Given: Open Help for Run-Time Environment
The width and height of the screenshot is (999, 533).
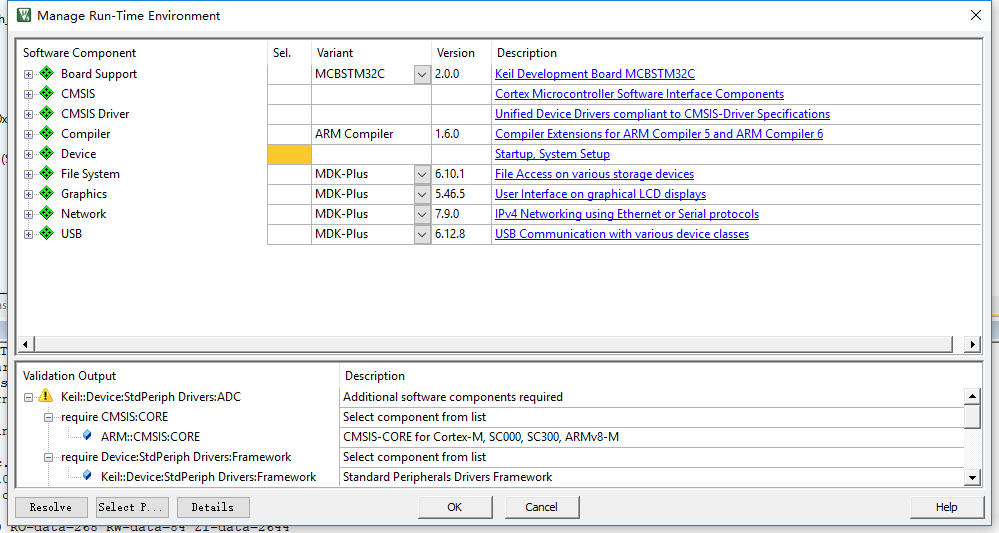Looking at the screenshot, I should pyautogui.click(x=946, y=507).
